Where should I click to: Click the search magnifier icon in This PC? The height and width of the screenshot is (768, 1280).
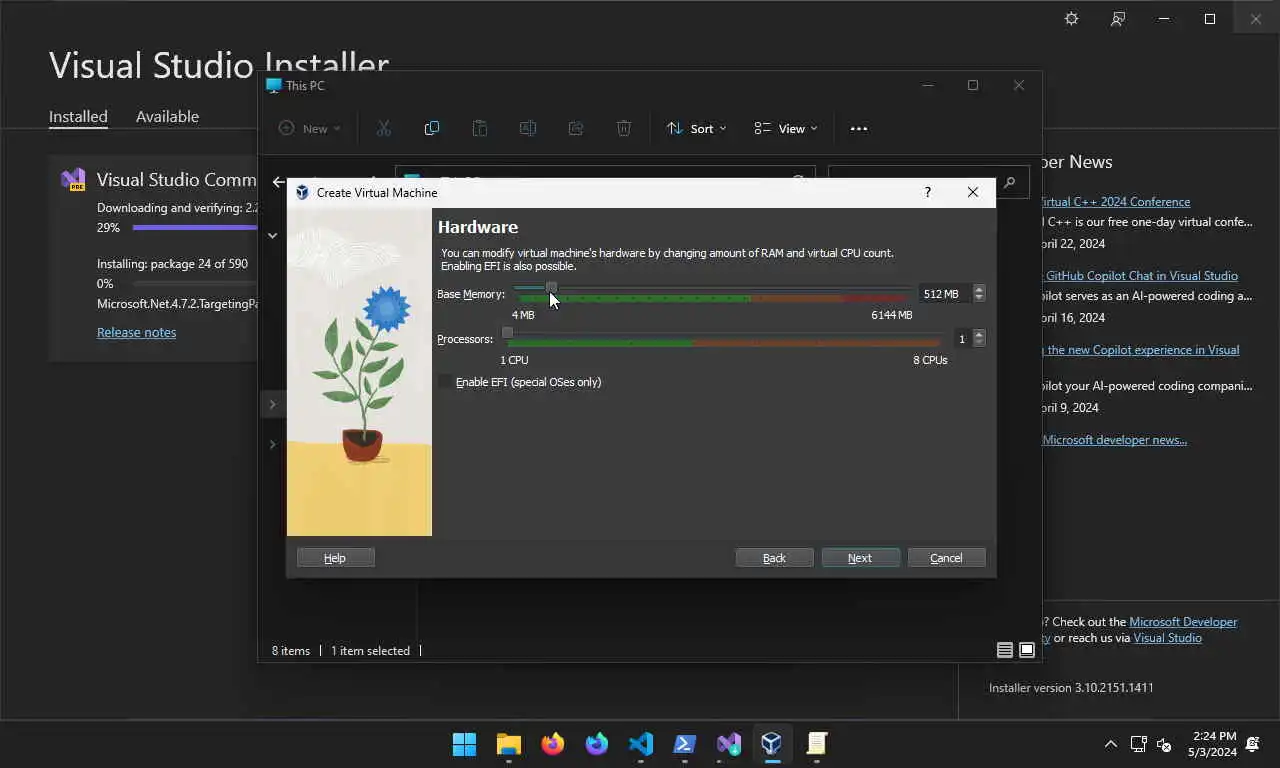click(x=1010, y=182)
